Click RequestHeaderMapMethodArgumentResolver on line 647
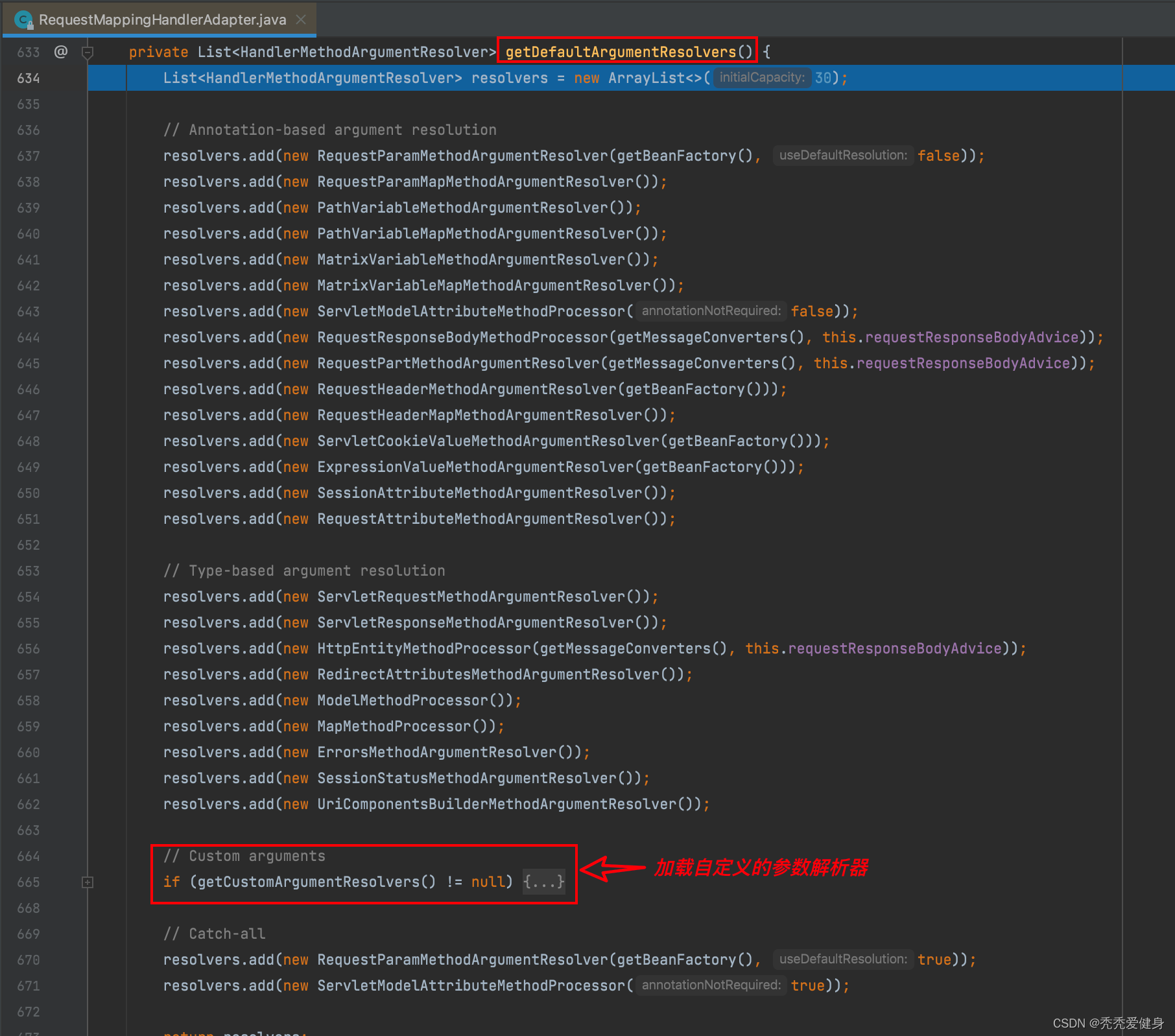 tap(479, 415)
